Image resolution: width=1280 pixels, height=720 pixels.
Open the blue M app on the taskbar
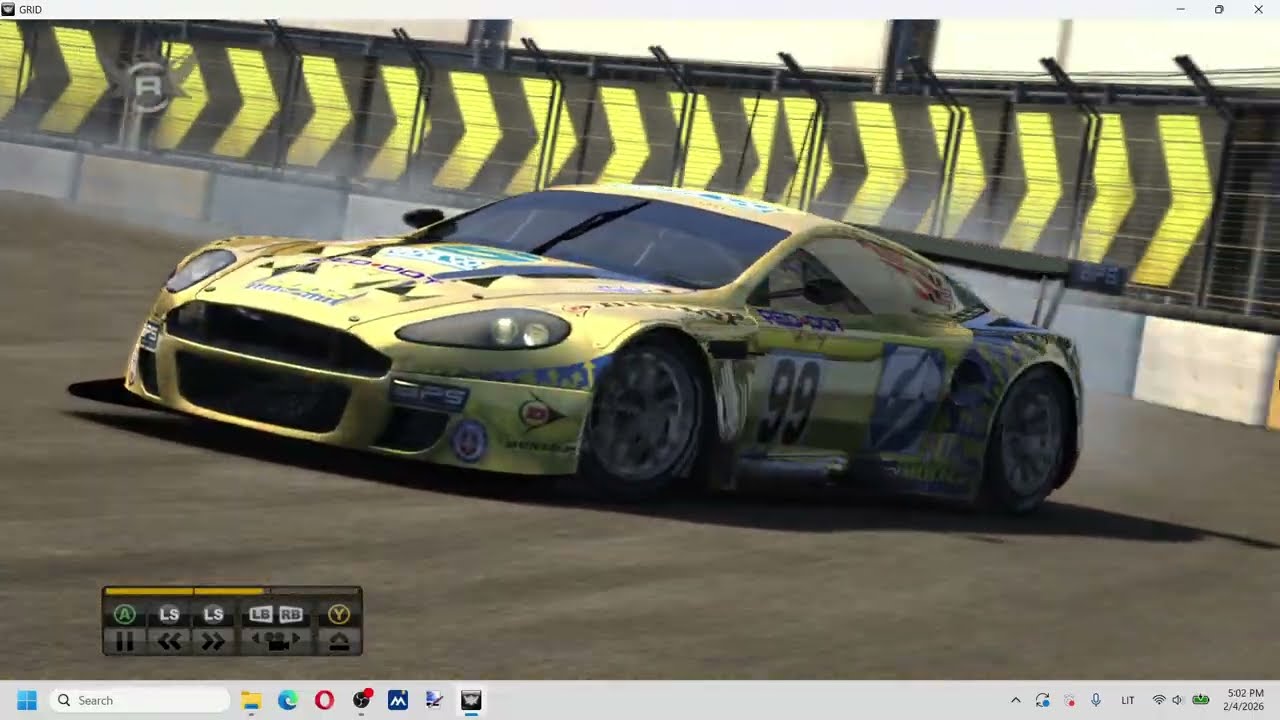[x=398, y=700]
